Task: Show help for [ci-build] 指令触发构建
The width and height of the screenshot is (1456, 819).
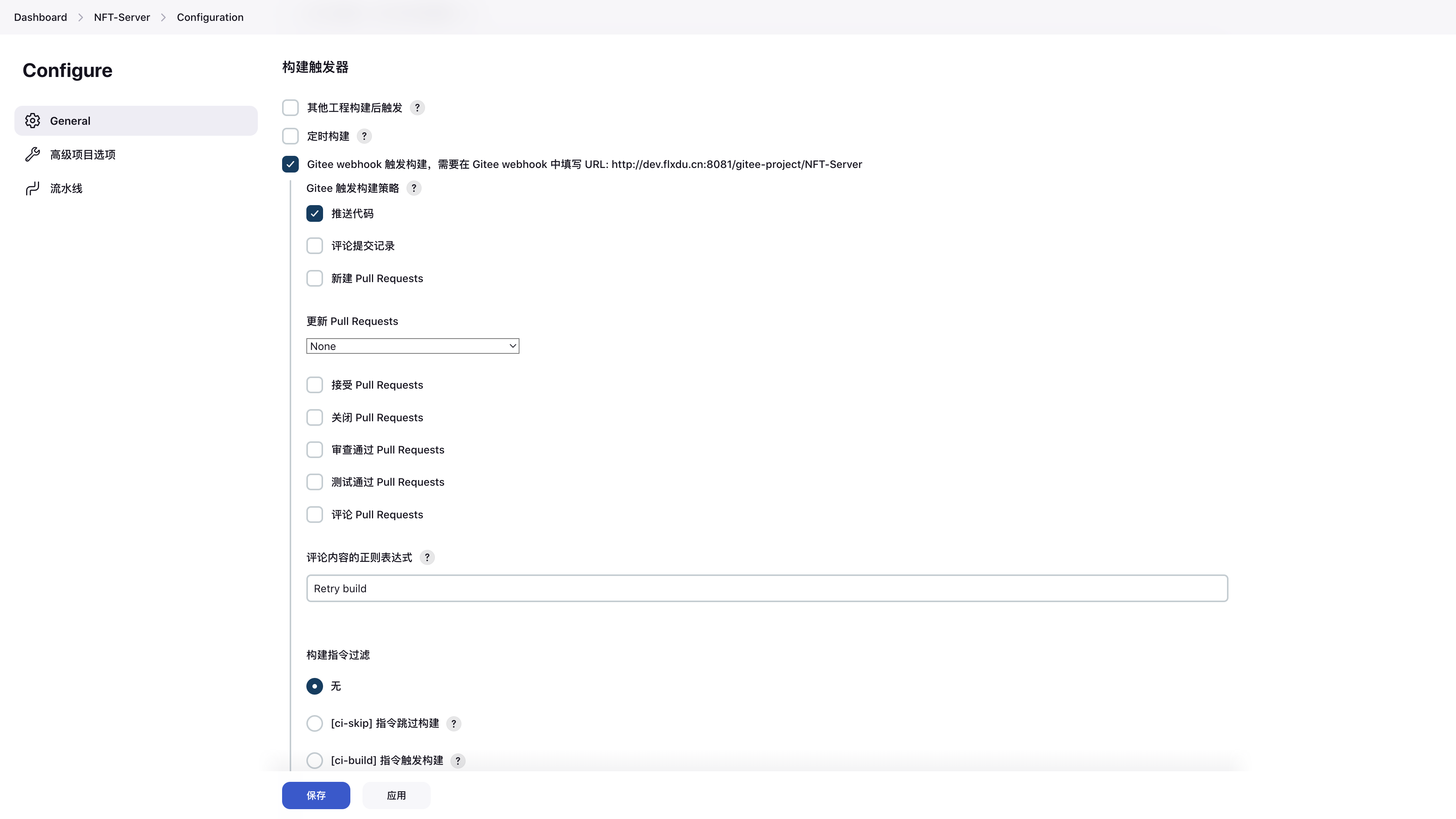Action: 458,761
